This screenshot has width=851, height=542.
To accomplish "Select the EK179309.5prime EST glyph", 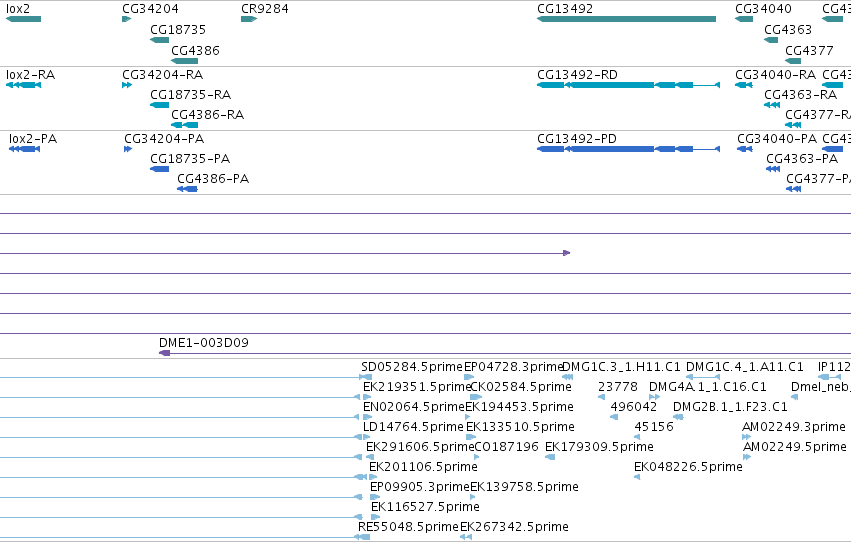I will pyautogui.click(x=550, y=457).
